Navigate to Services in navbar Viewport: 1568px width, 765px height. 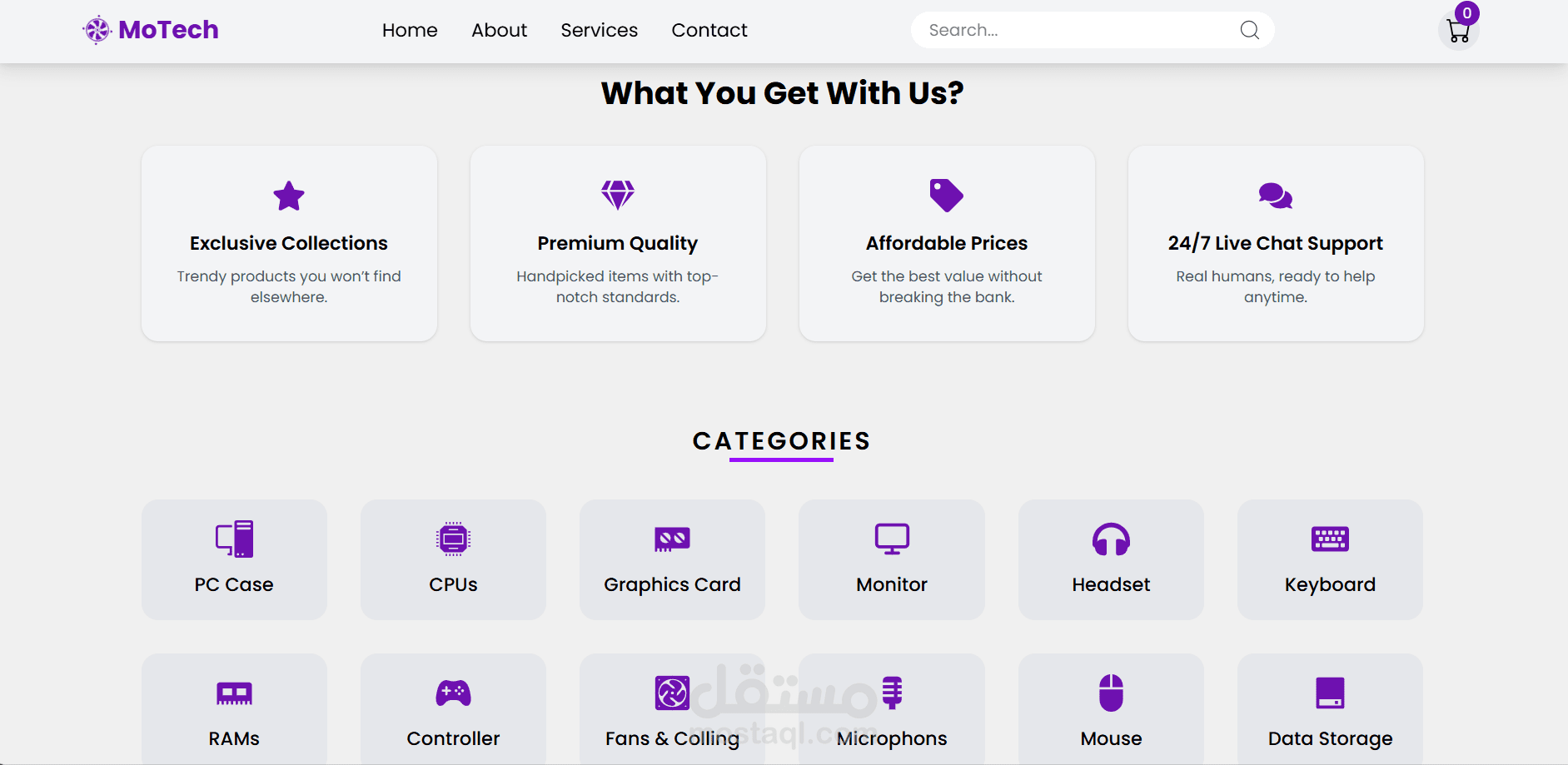(x=599, y=30)
